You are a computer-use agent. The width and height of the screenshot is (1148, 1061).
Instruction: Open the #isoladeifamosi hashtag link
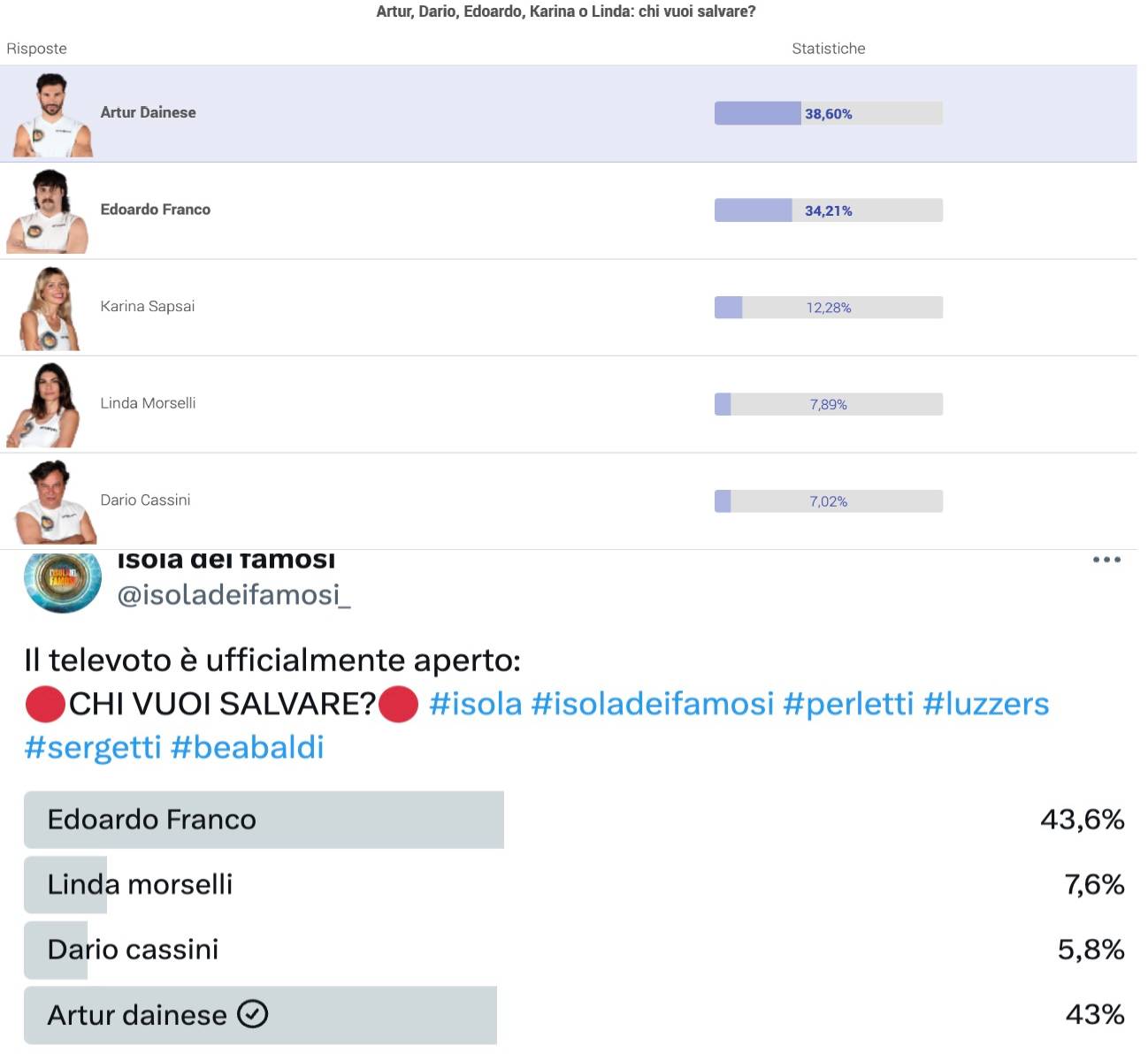[x=652, y=704]
